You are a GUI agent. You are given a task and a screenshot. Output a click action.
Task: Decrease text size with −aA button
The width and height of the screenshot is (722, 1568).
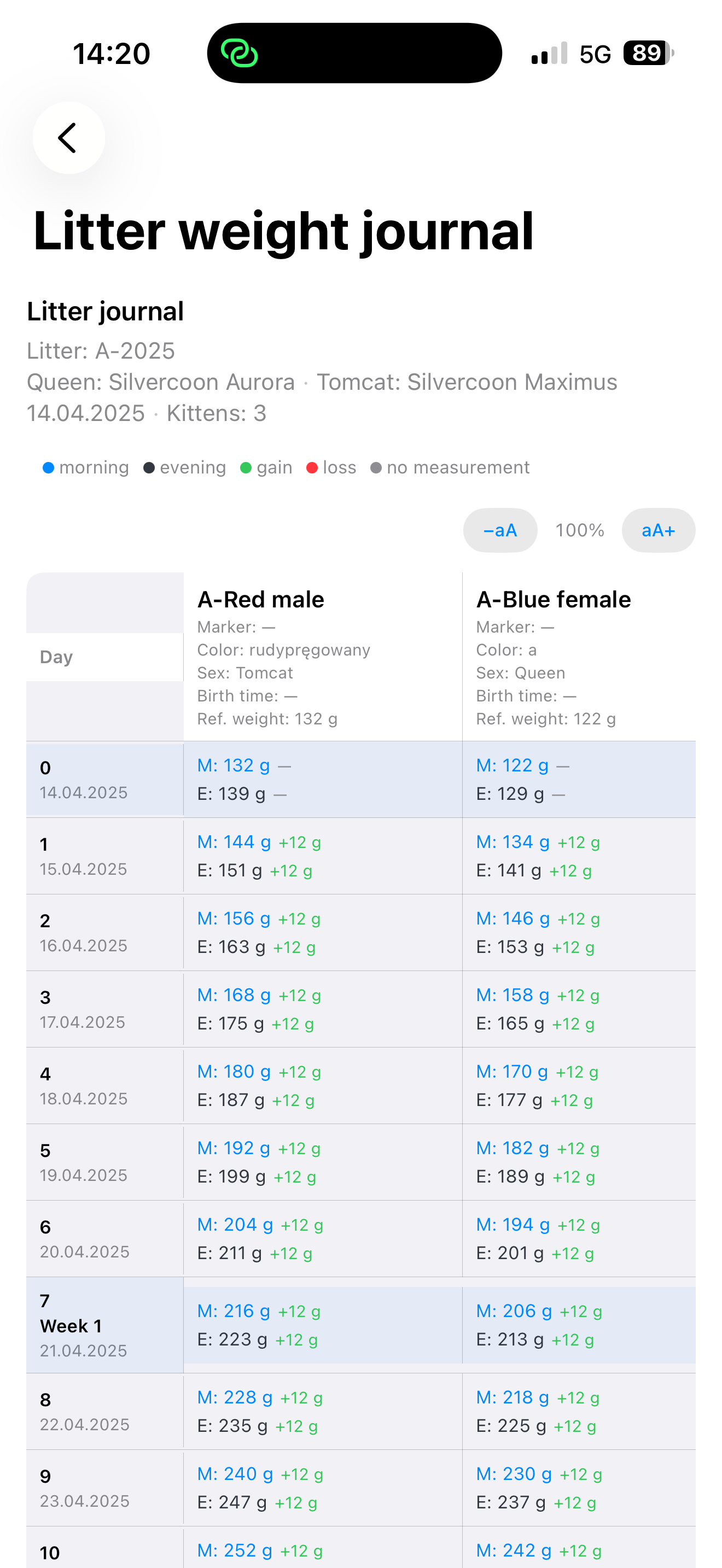(x=500, y=530)
